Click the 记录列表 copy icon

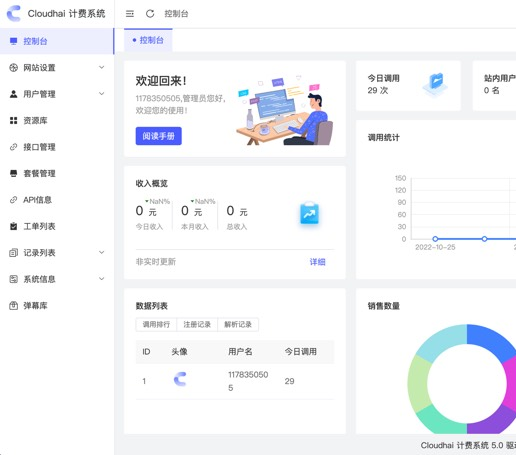pos(13,253)
